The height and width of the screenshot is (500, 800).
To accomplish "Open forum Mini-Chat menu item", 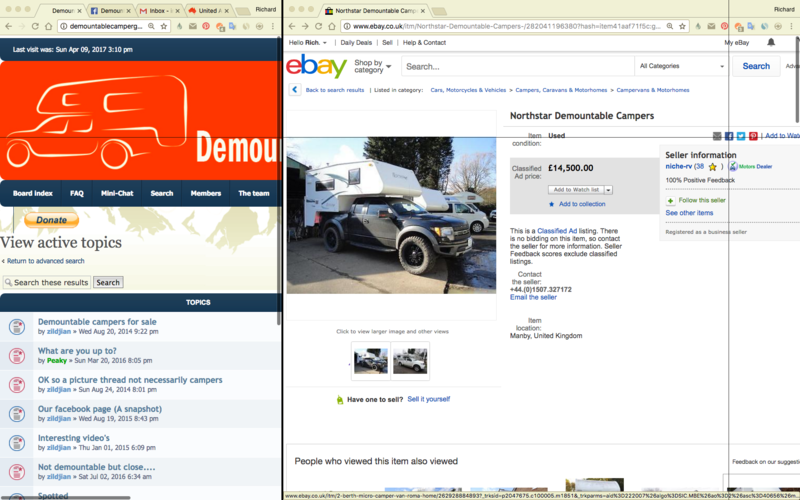I will [x=117, y=193].
